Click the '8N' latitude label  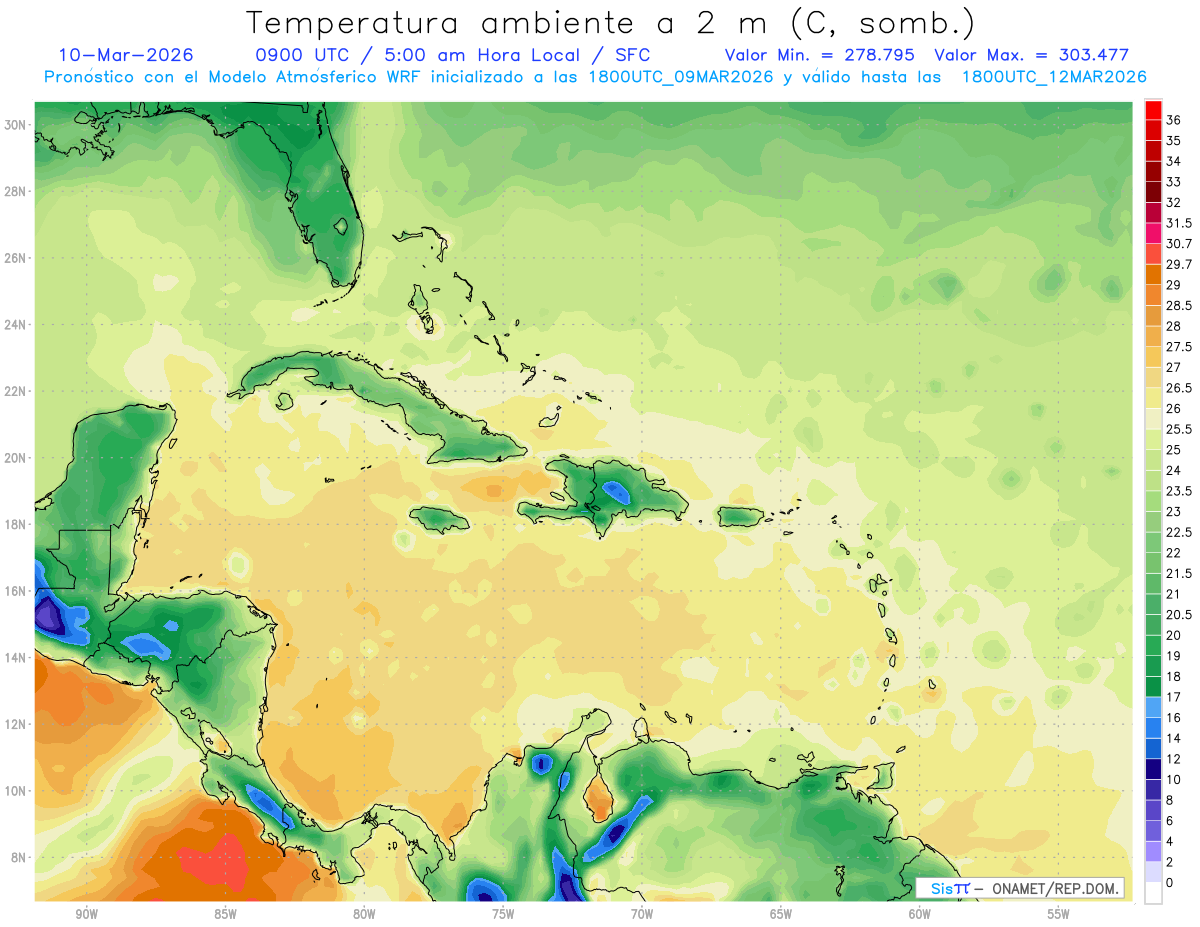(20, 858)
